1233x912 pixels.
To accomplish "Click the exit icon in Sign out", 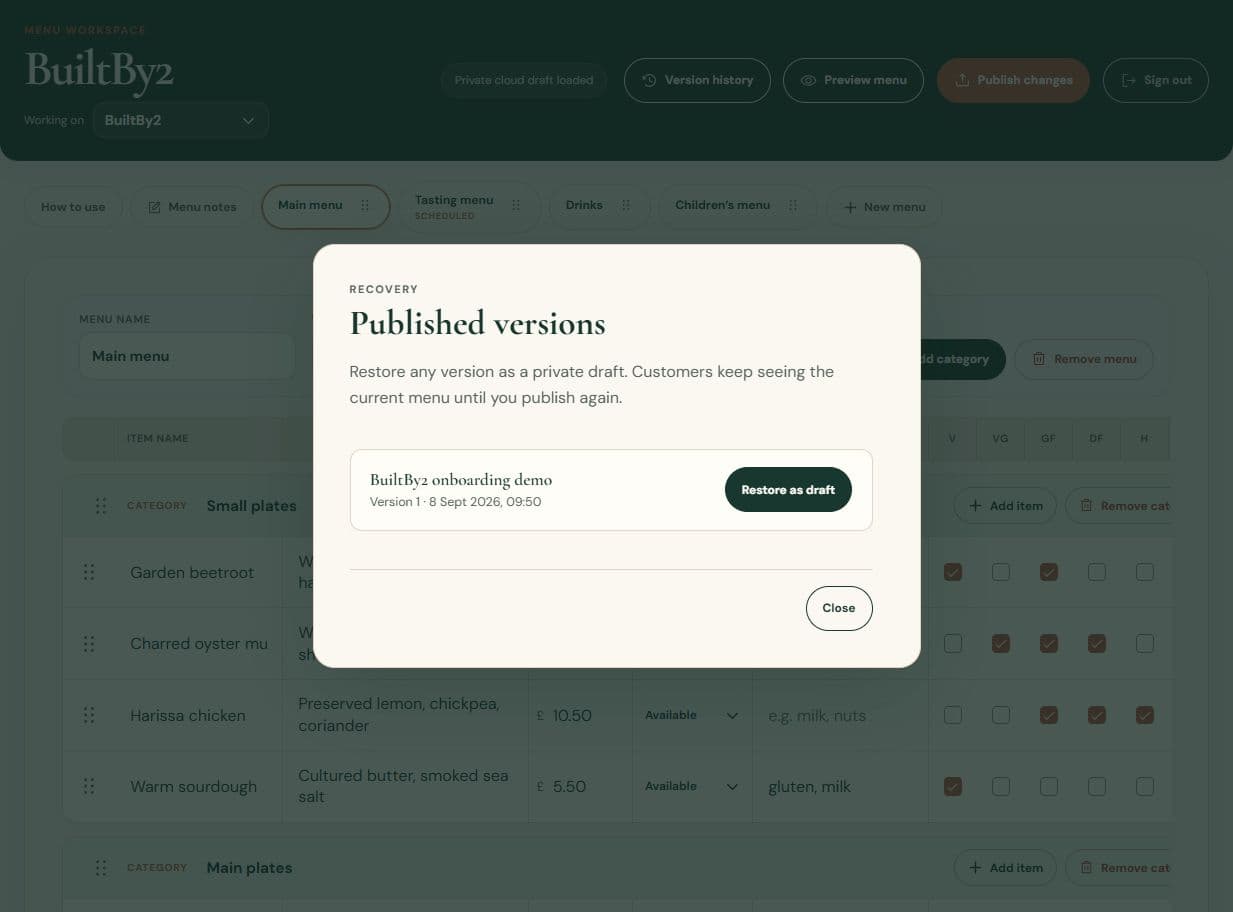I will point(1128,80).
